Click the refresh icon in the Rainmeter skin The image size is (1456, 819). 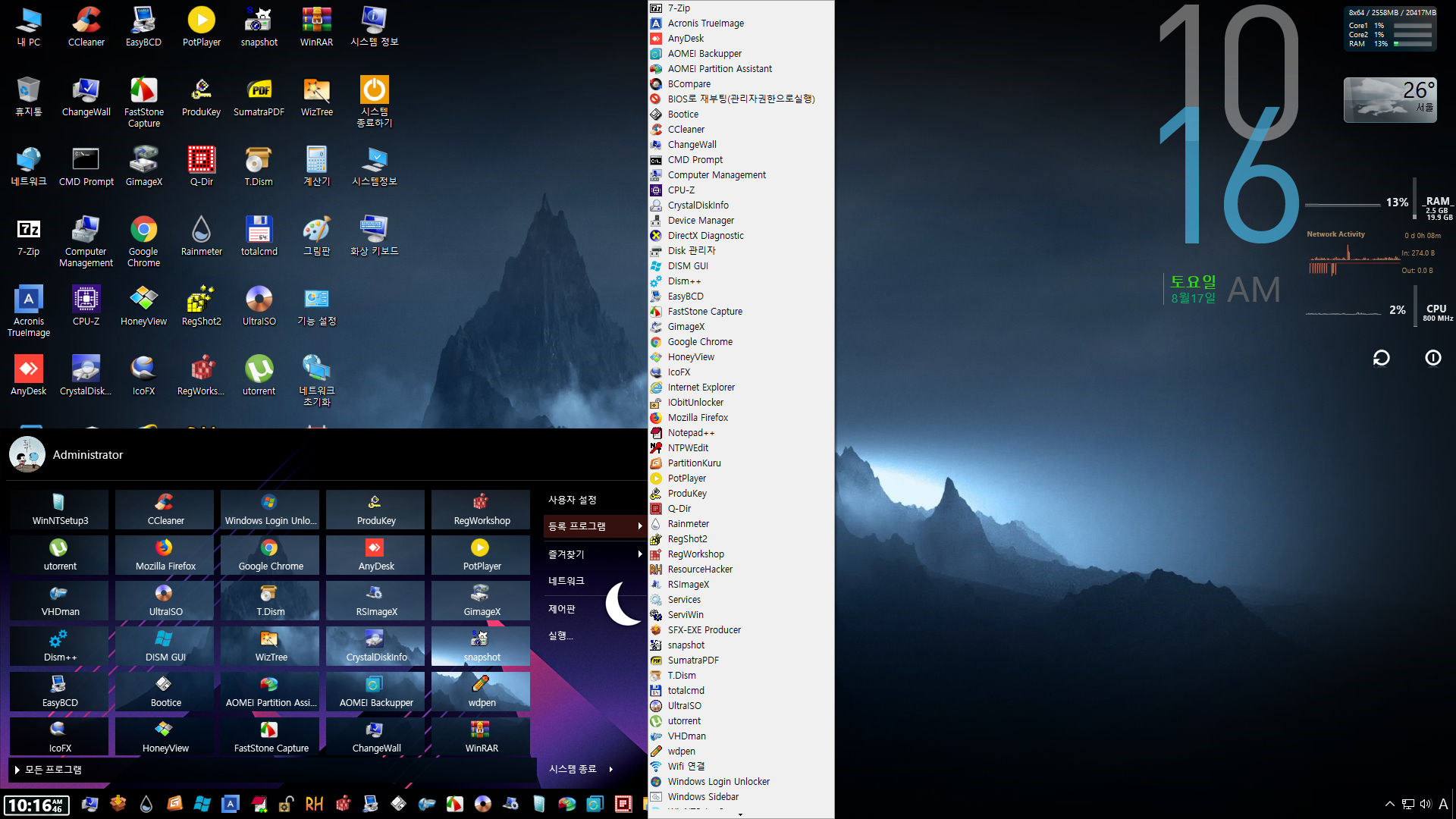1382,358
